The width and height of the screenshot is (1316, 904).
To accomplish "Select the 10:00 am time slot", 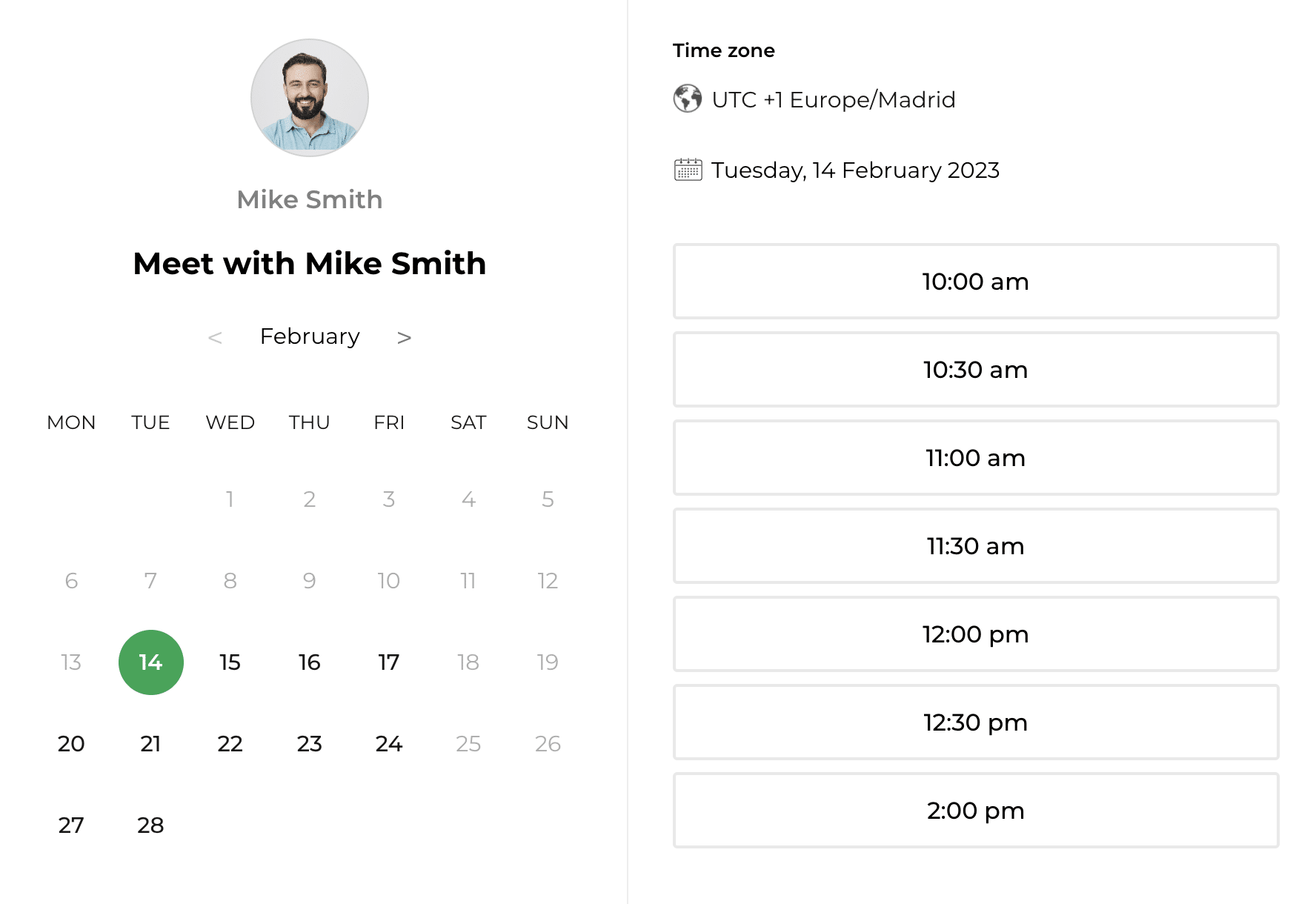I will click(976, 282).
